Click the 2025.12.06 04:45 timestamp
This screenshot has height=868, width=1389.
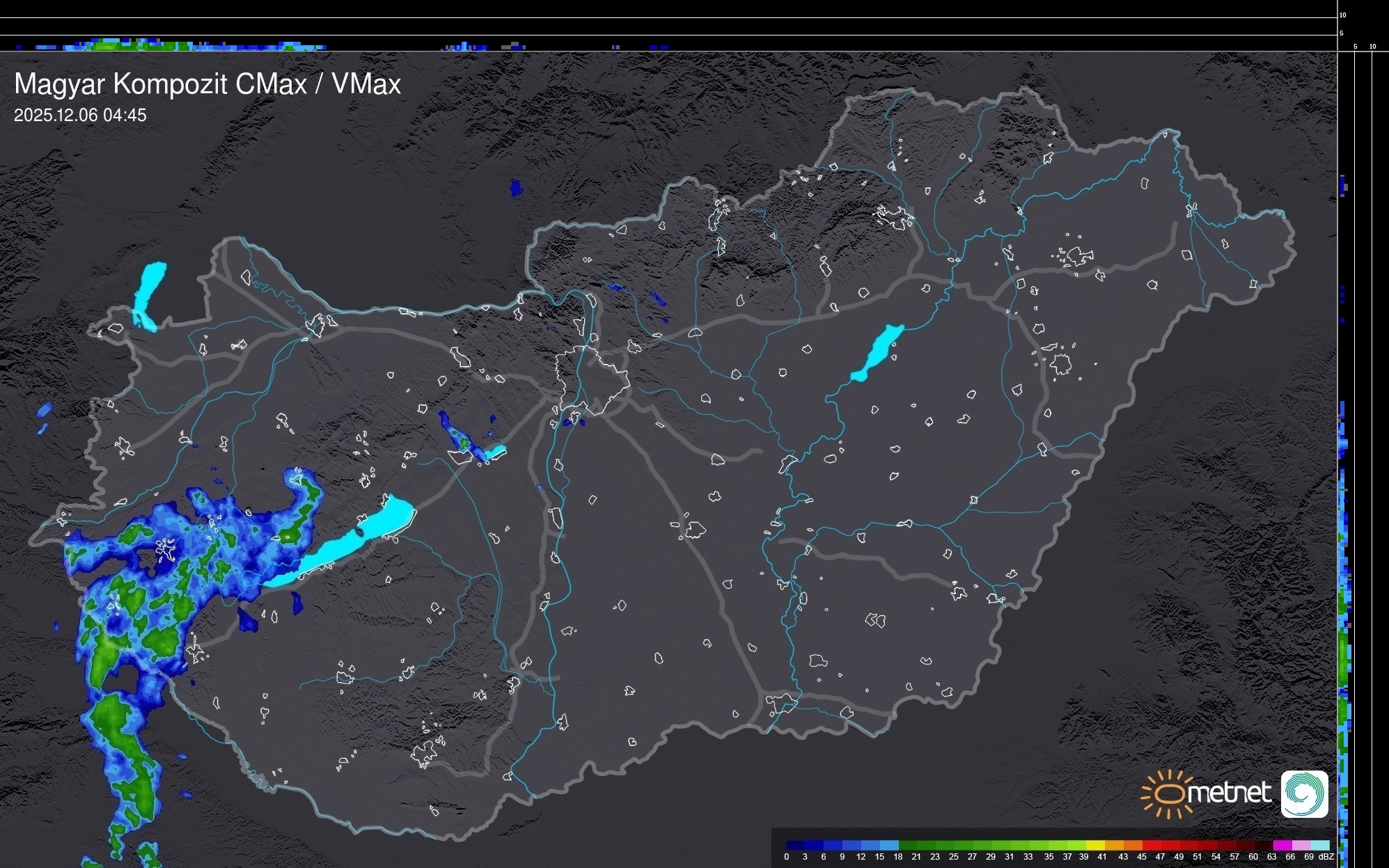[x=80, y=116]
